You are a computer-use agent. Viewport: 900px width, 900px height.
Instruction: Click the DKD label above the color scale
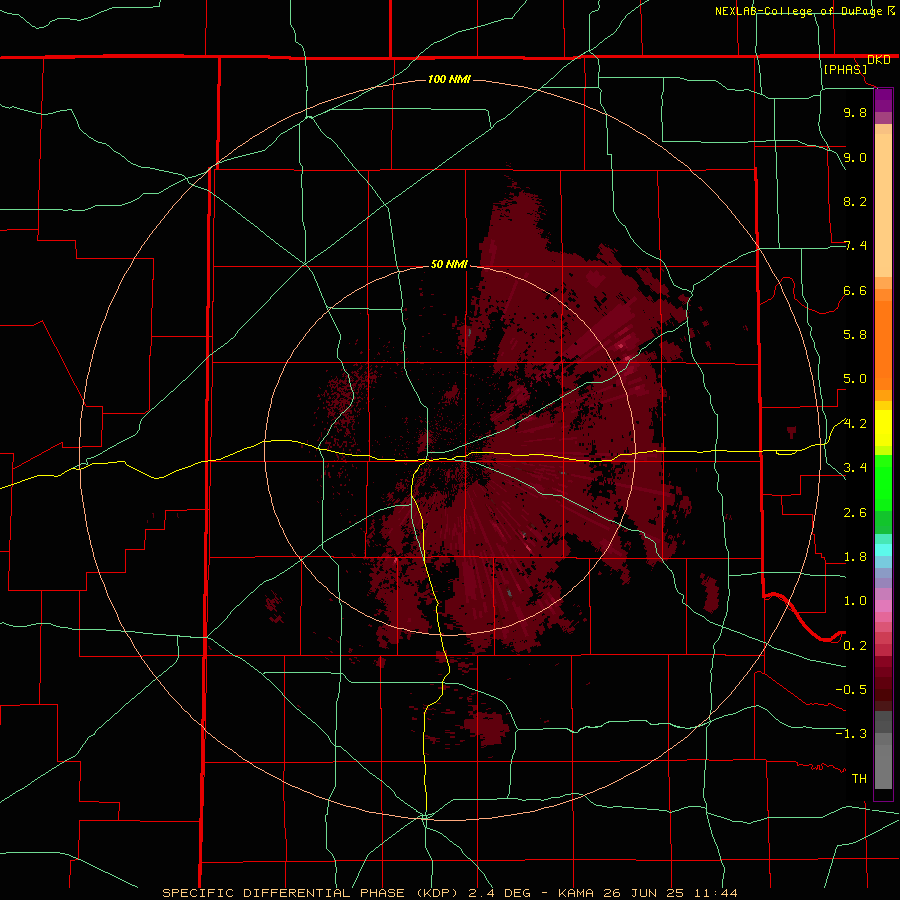coord(878,60)
